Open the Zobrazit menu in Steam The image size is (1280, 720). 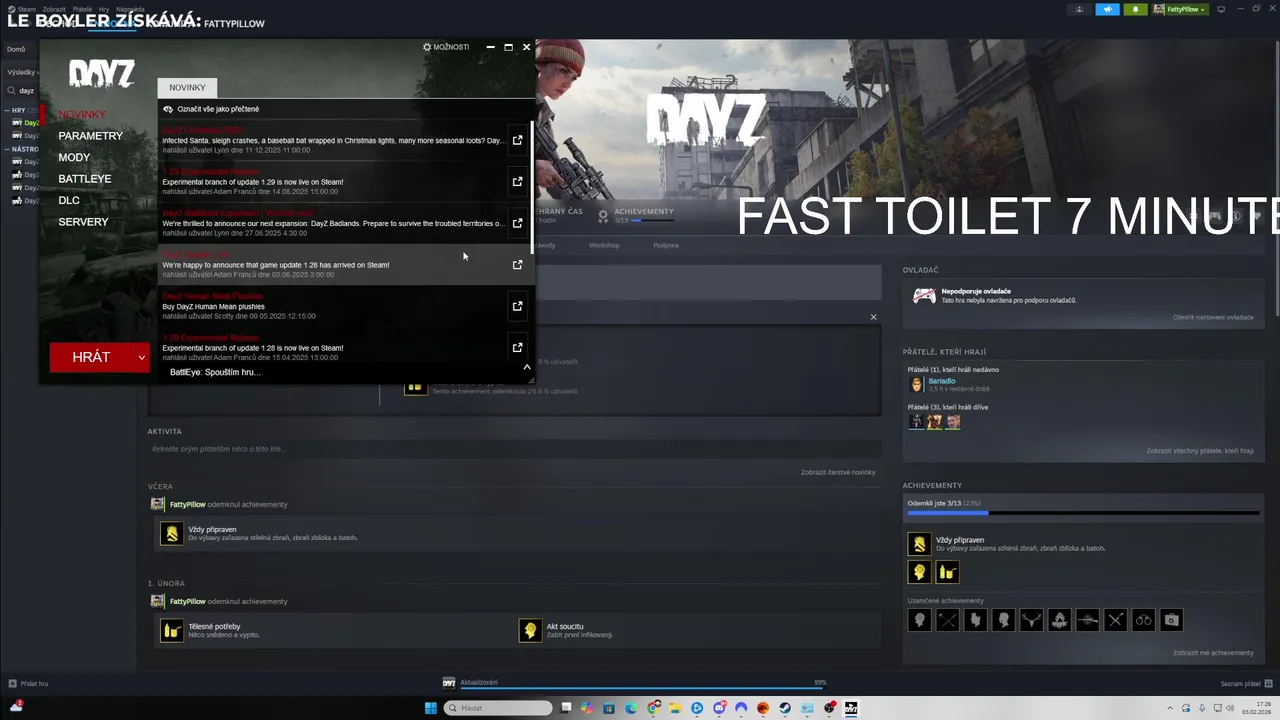tap(54, 9)
